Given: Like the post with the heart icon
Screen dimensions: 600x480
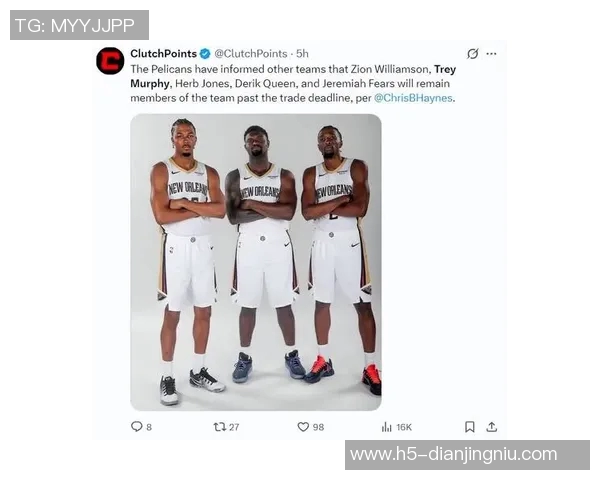Looking at the screenshot, I should click(x=303, y=427).
